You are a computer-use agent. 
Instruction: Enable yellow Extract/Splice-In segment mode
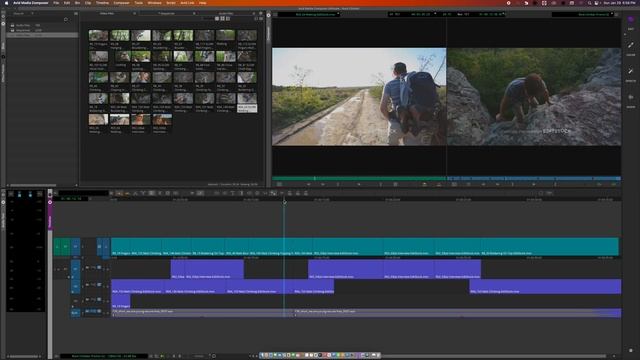[127, 193]
